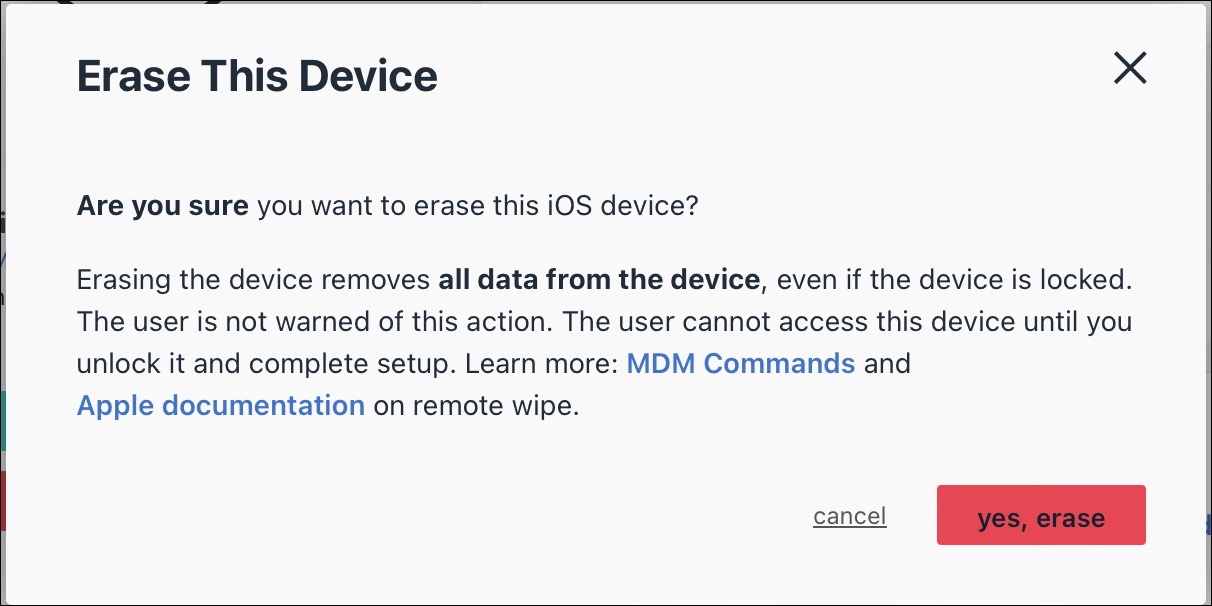
Task: Click the Erase This Device heading
Action: [257, 77]
